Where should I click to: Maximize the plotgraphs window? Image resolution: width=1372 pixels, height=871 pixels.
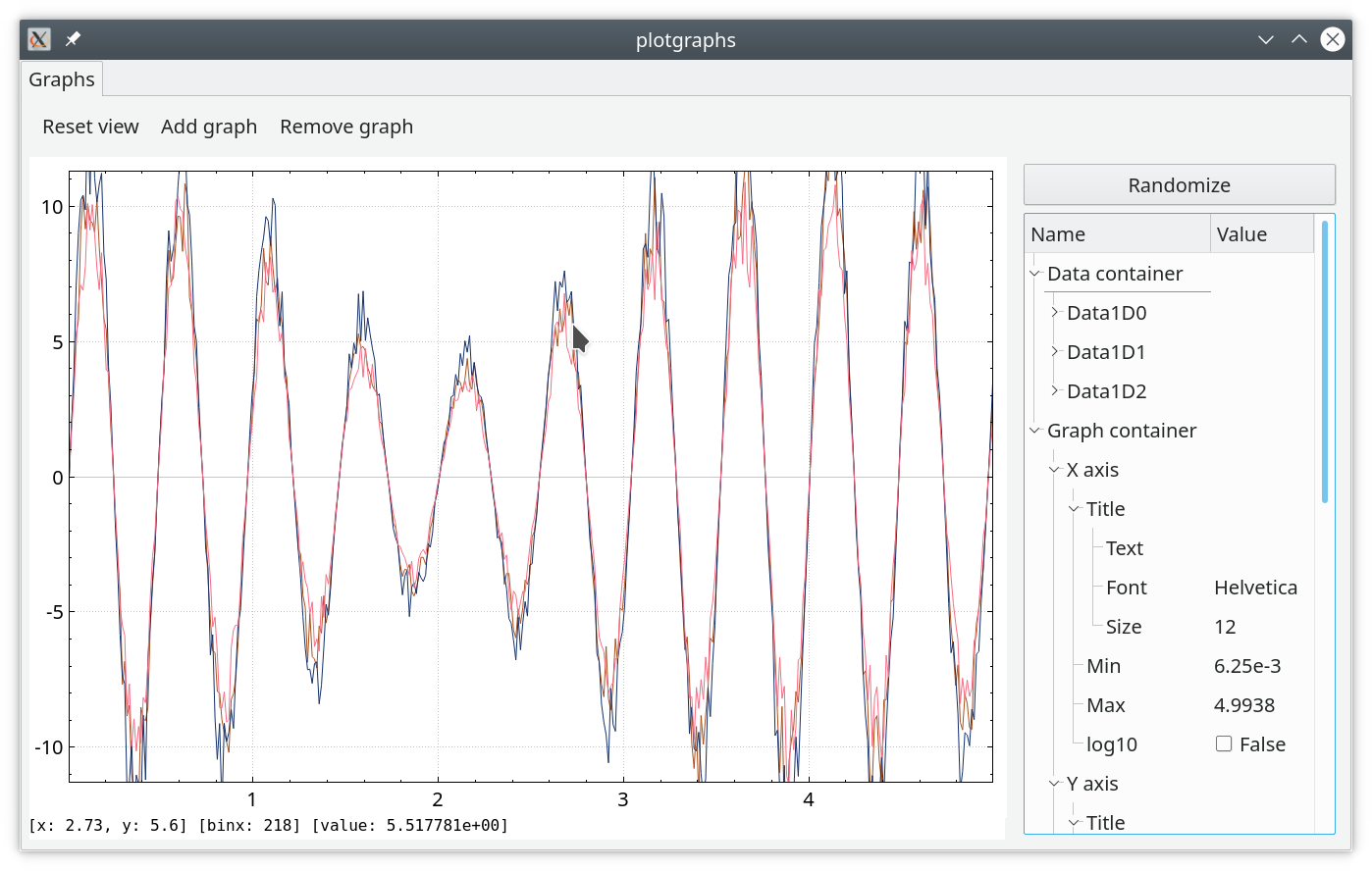pos(1299,39)
